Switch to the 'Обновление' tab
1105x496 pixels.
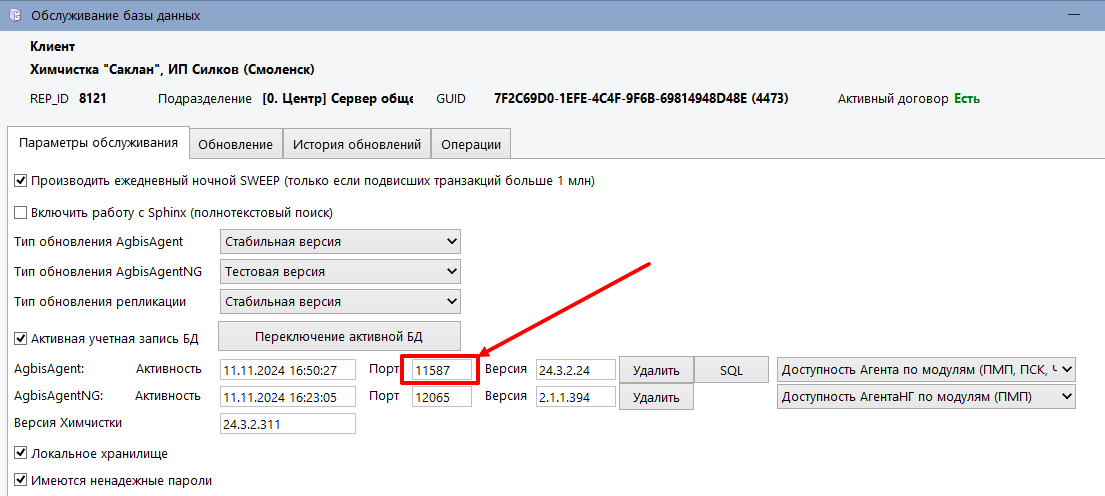tap(235, 144)
